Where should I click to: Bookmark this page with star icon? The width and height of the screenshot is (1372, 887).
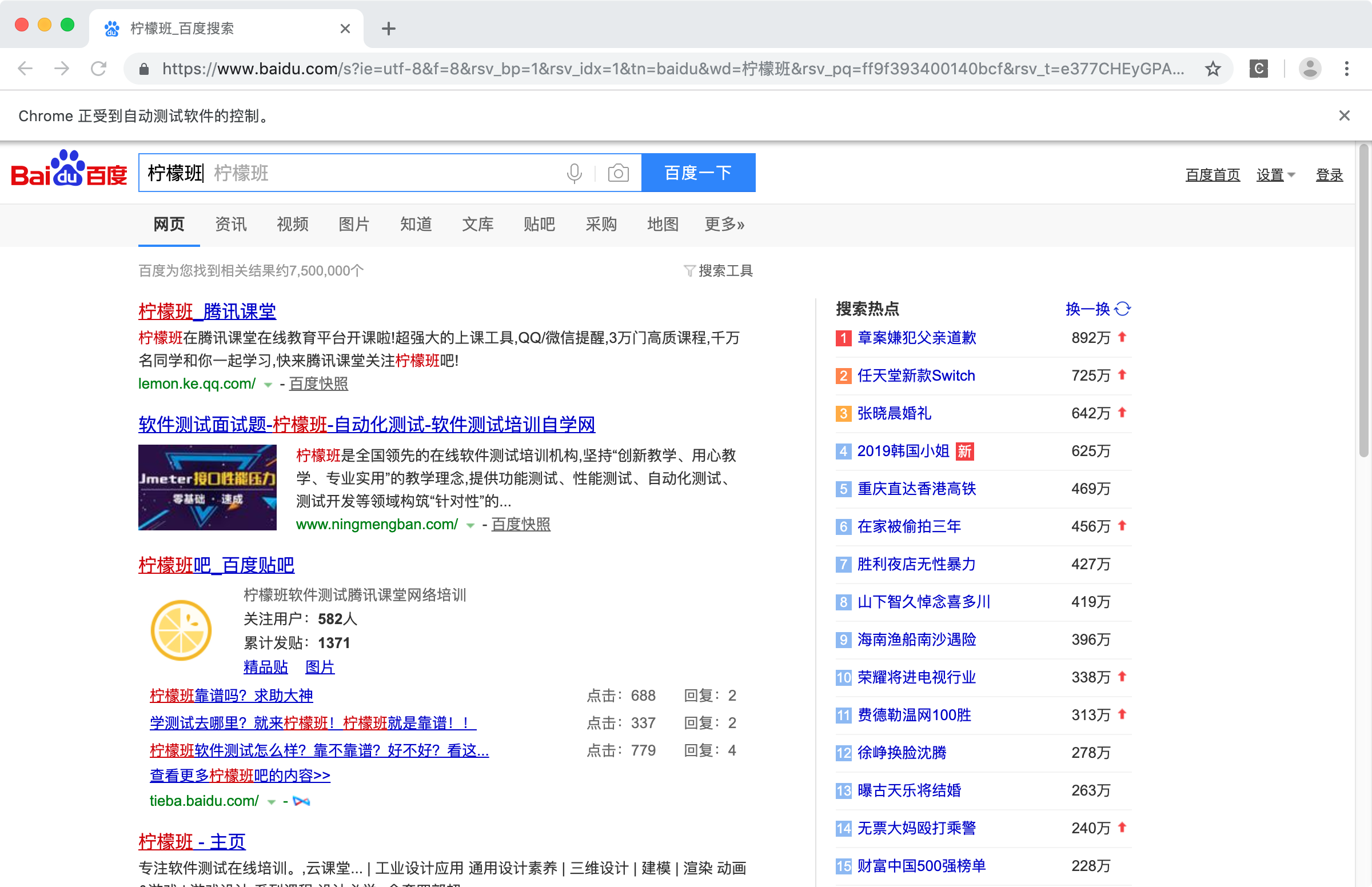click(1213, 69)
